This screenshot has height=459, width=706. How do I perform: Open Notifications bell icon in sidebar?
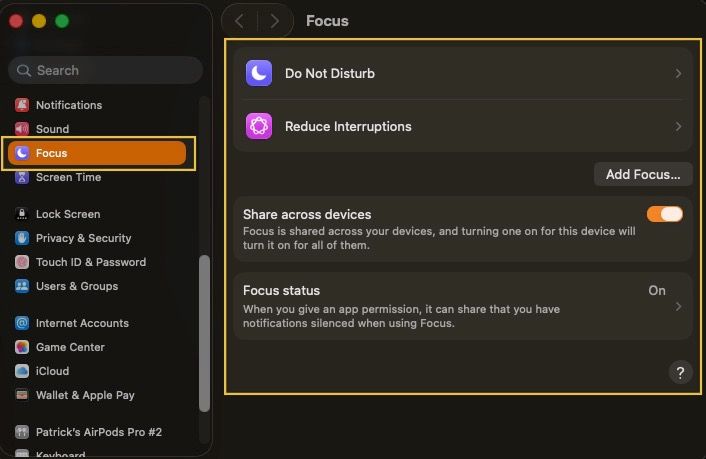click(22, 105)
